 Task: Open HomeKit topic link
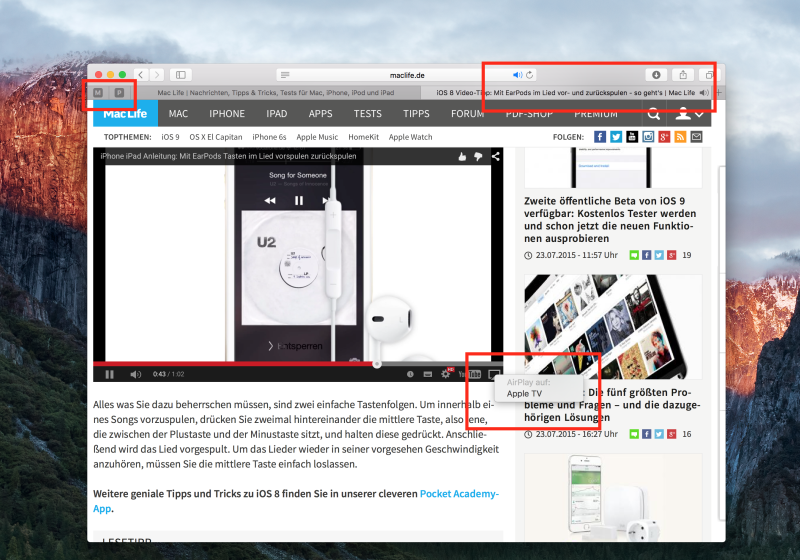[364, 137]
